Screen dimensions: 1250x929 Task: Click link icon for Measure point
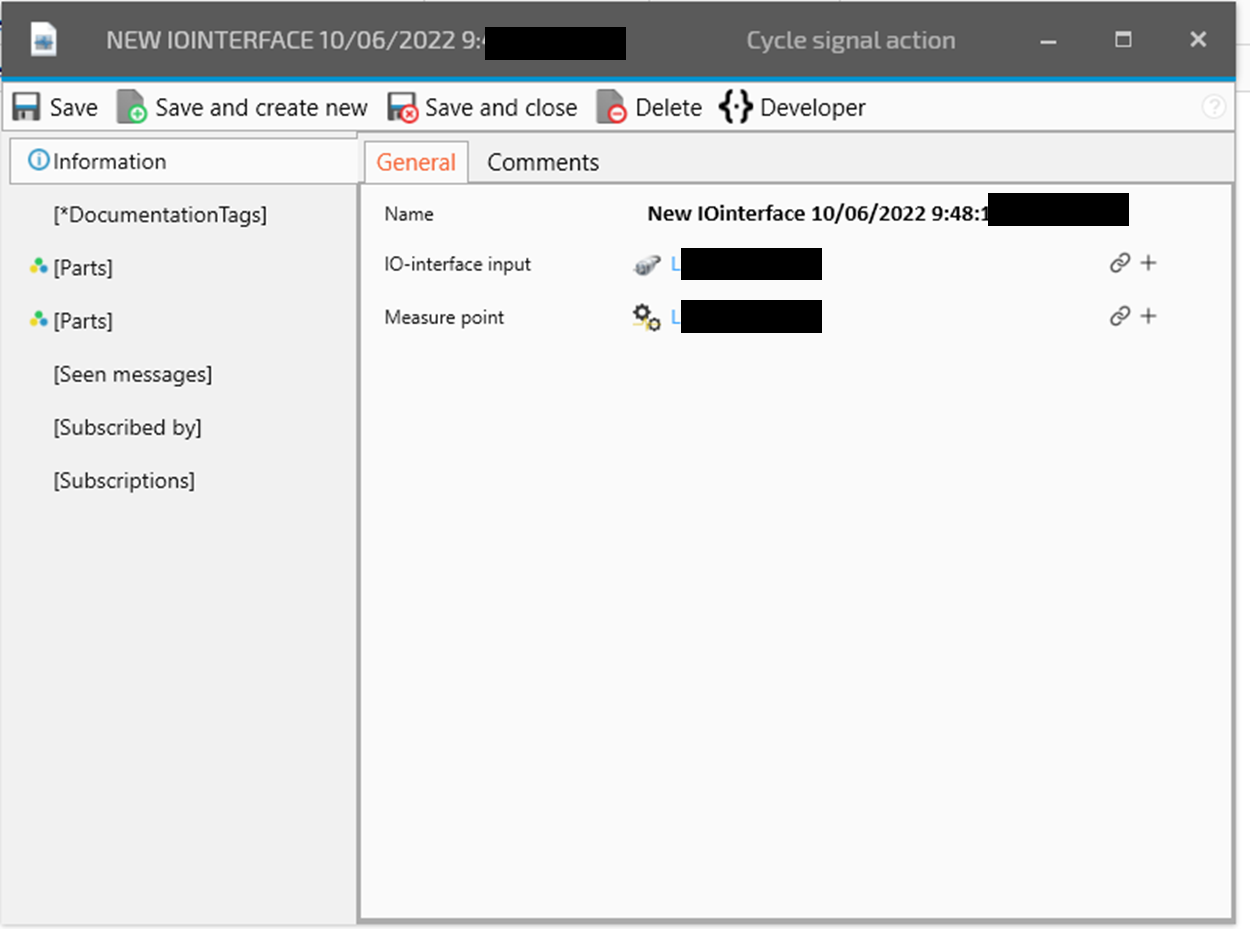(1119, 316)
